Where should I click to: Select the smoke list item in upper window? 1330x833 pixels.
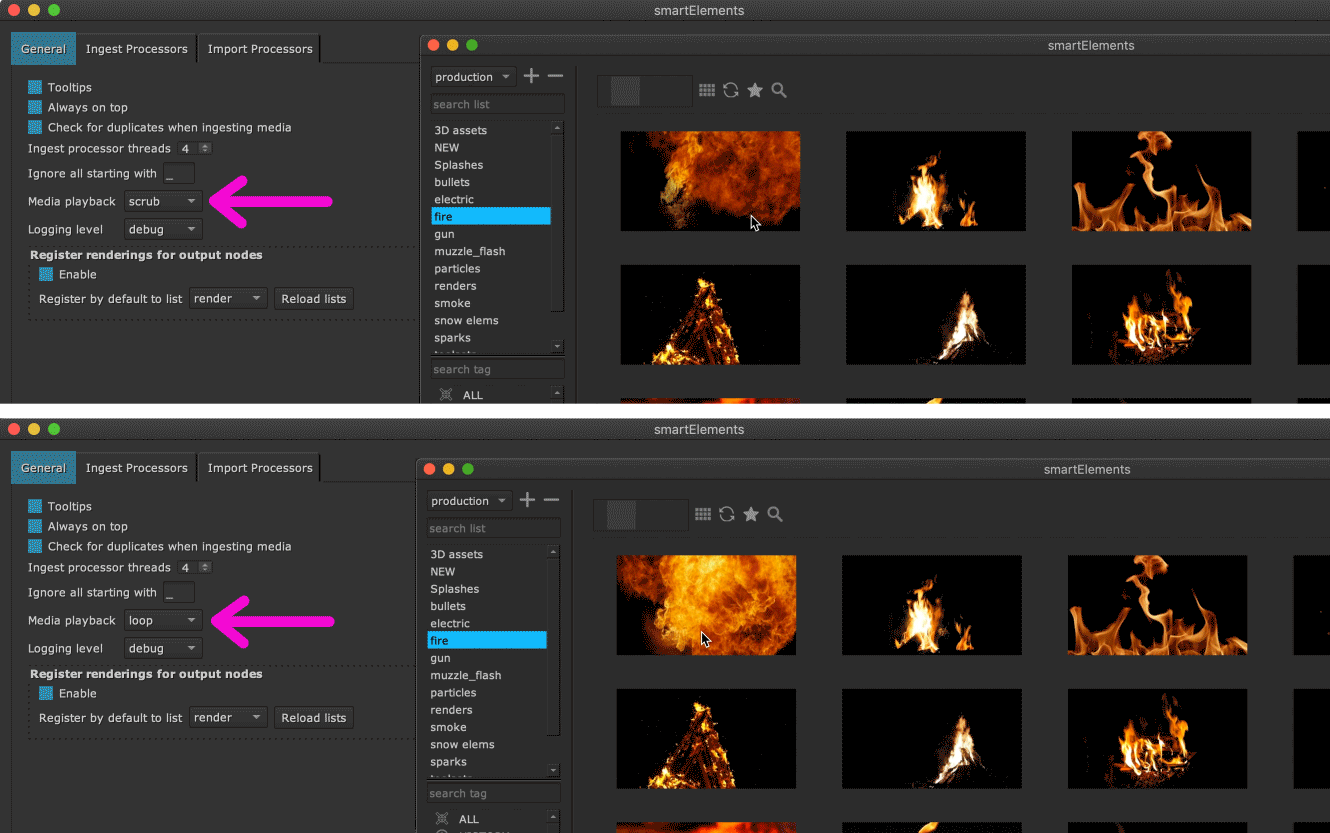(452, 303)
